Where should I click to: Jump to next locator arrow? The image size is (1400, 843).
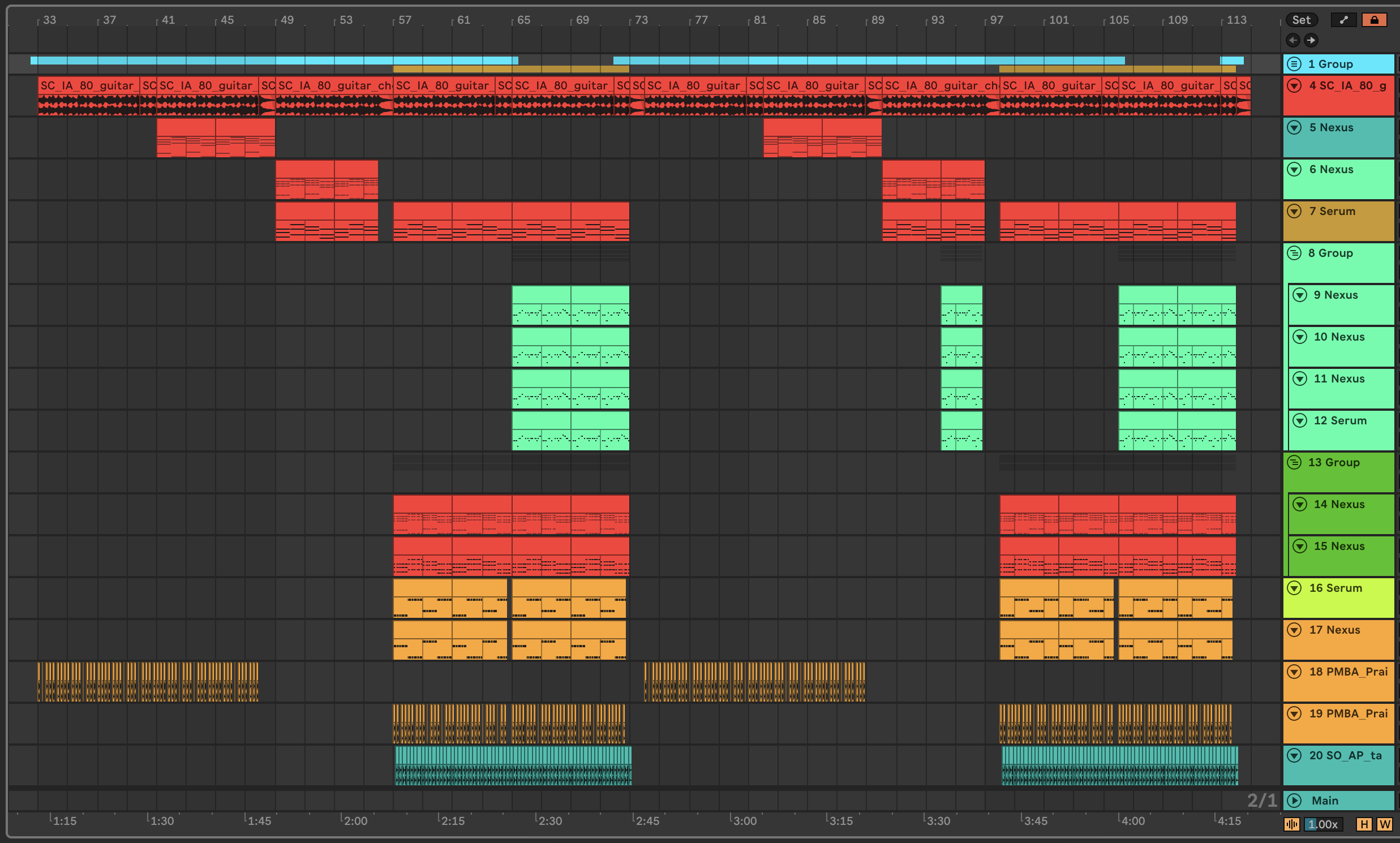click(x=1311, y=40)
